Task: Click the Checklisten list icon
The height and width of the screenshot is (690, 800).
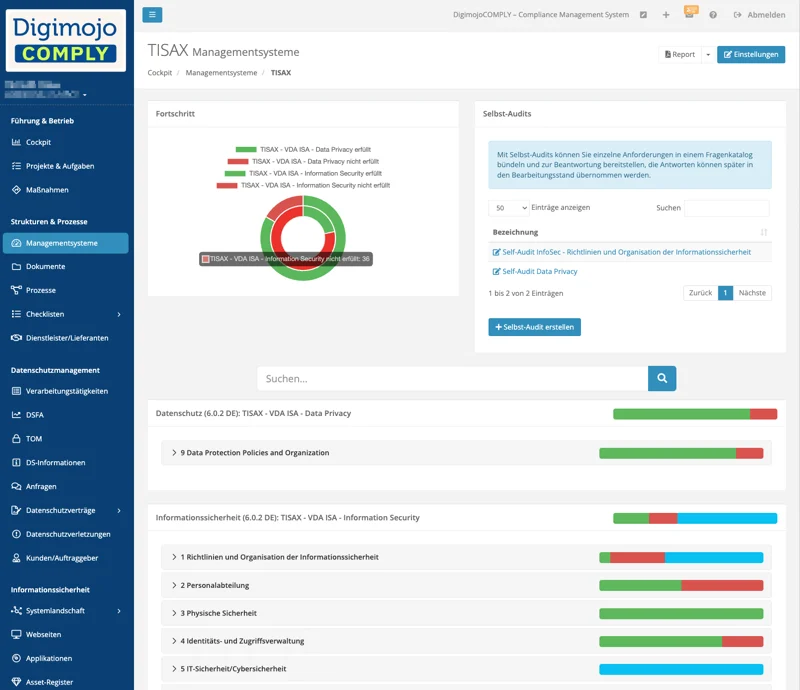Action: coord(16,314)
